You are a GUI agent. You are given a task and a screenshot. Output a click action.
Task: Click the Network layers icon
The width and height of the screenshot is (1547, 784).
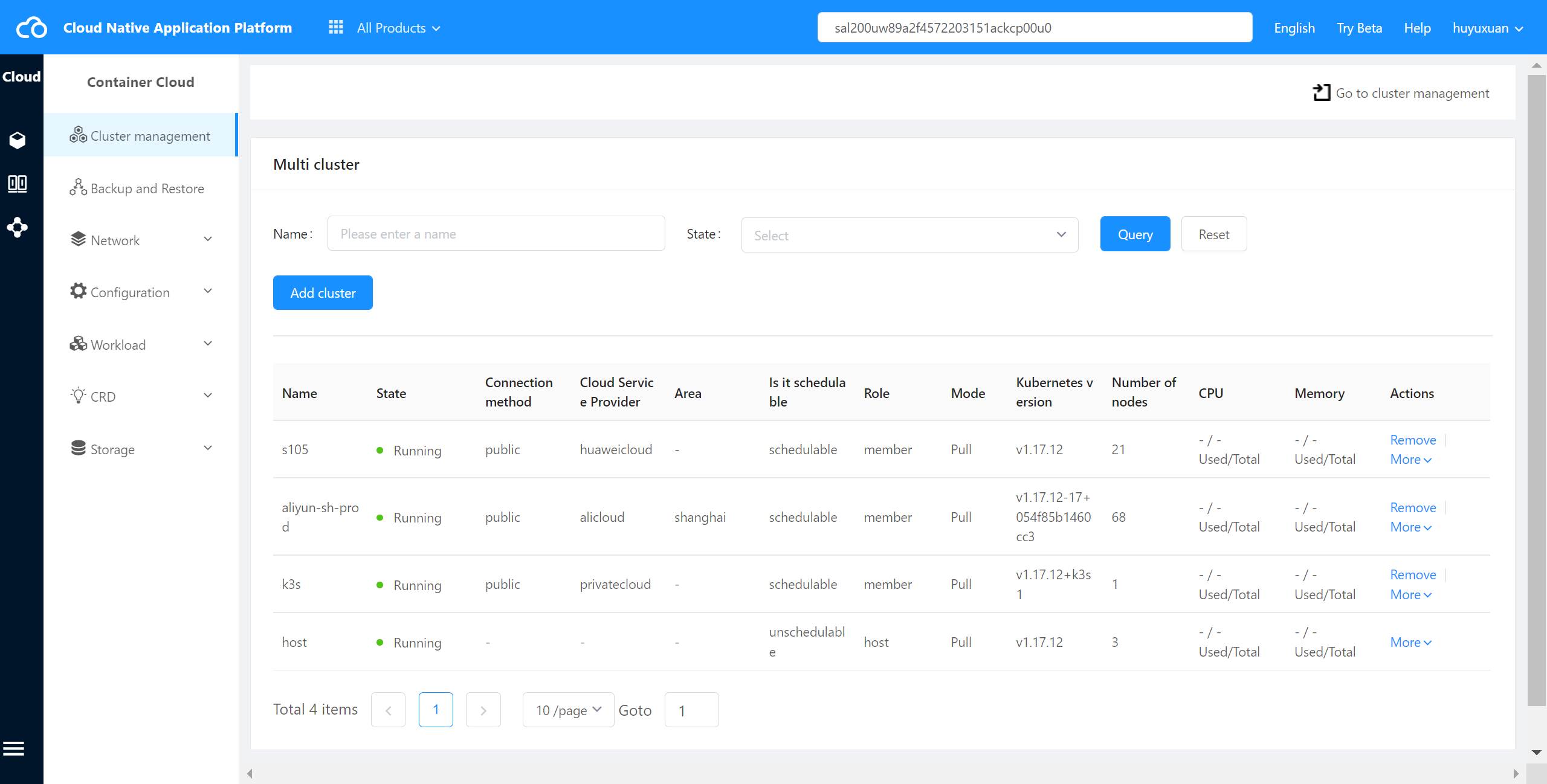(78, 239)
